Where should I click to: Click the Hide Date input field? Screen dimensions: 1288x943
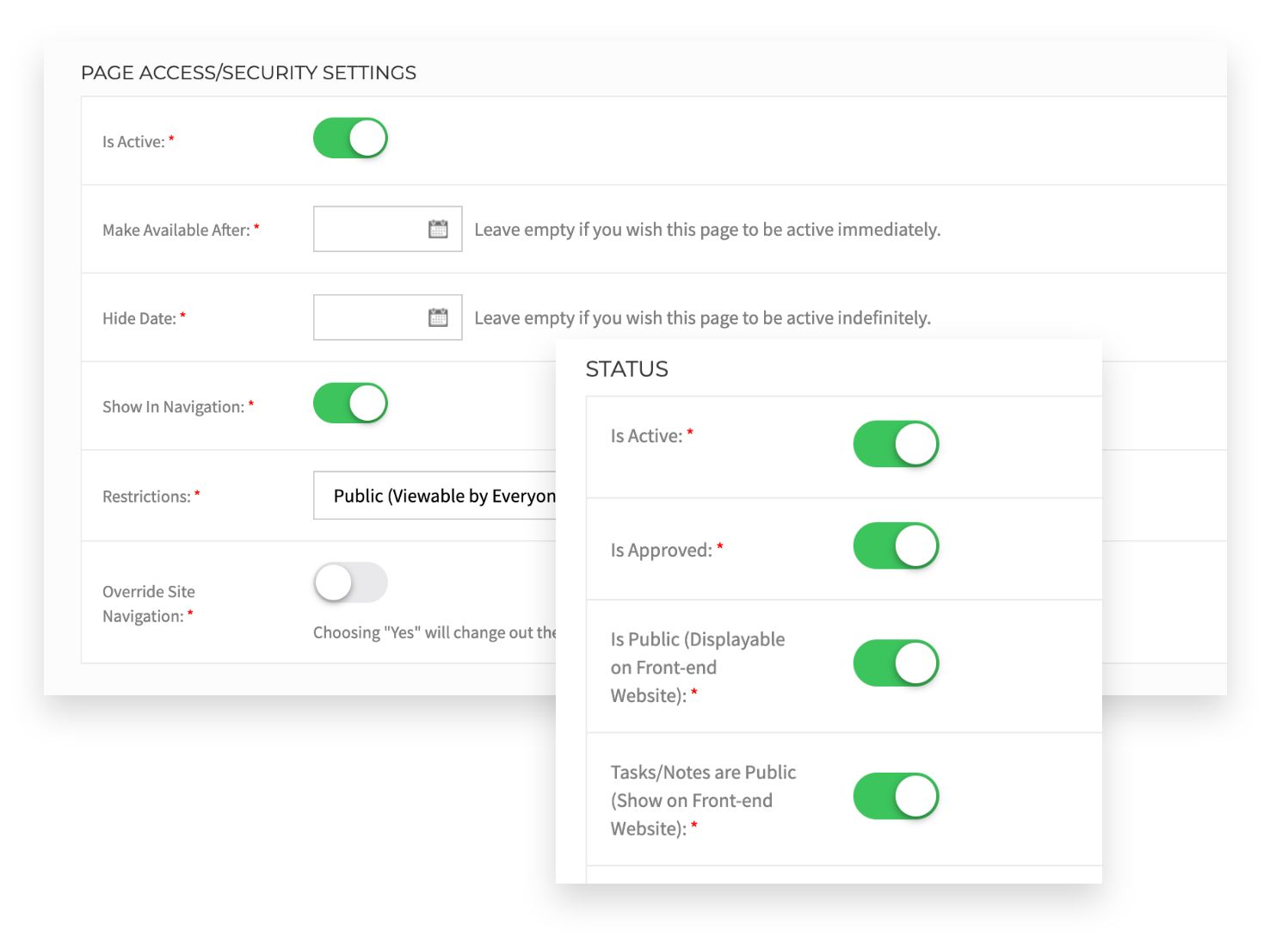tap(370, 317)
